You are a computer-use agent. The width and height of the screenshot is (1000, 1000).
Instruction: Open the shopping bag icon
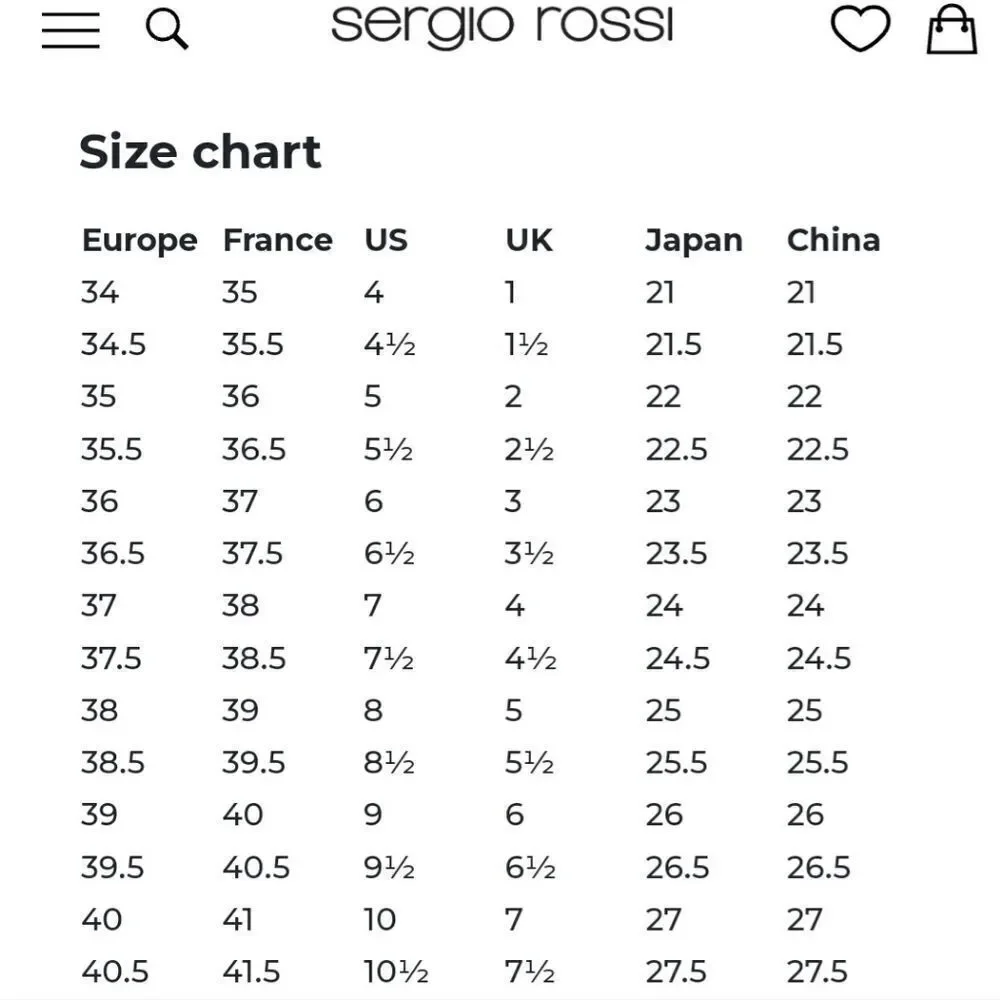[952, 29]
